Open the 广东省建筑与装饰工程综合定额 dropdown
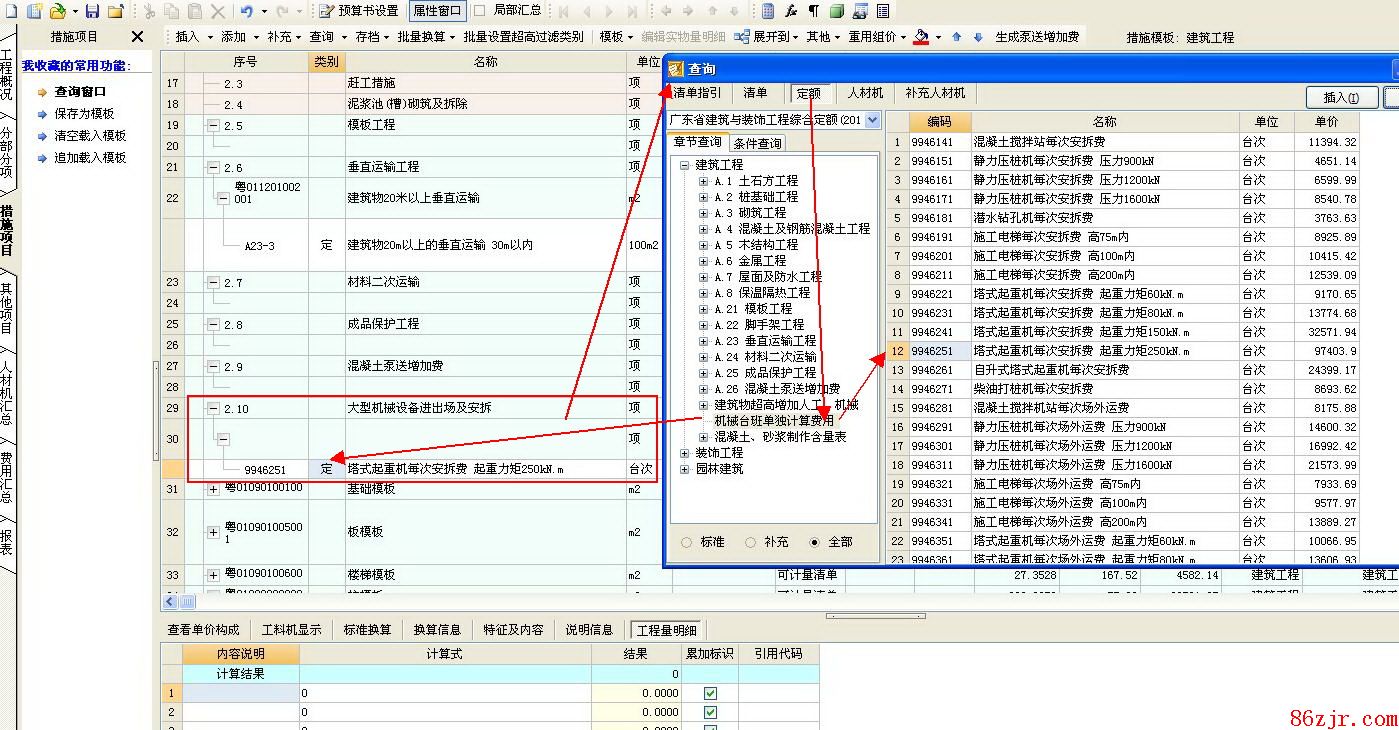Viewport: 1399px width, 730px height. point(872,120)
